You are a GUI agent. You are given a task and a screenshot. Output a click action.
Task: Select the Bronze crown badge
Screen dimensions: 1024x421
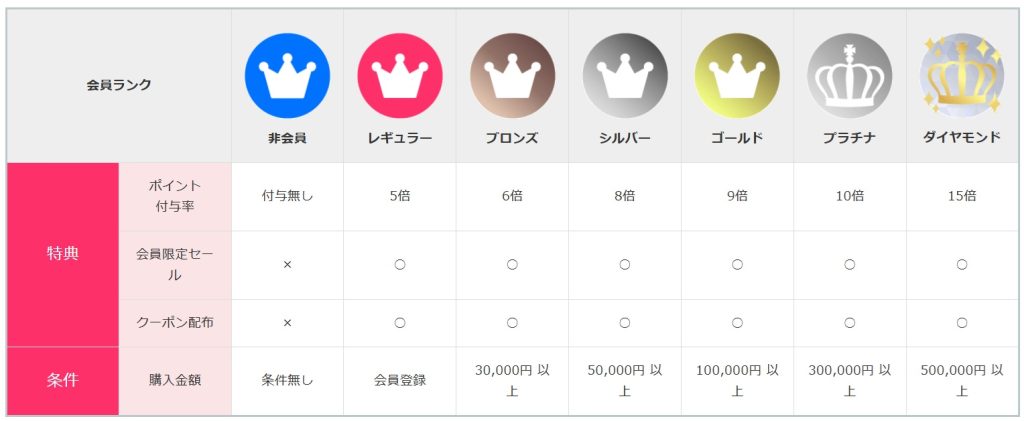[512, 76]
